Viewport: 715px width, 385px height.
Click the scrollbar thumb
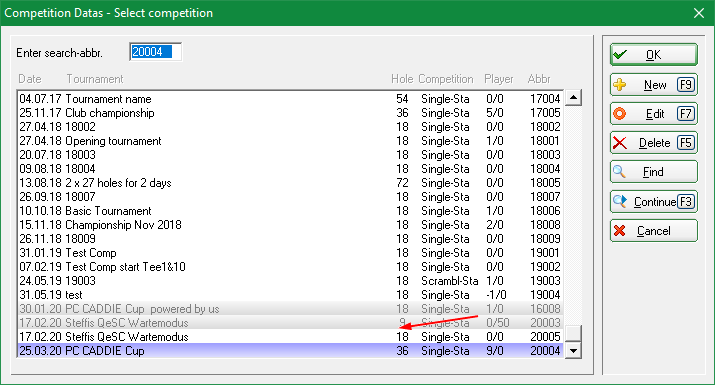point(574,333)
